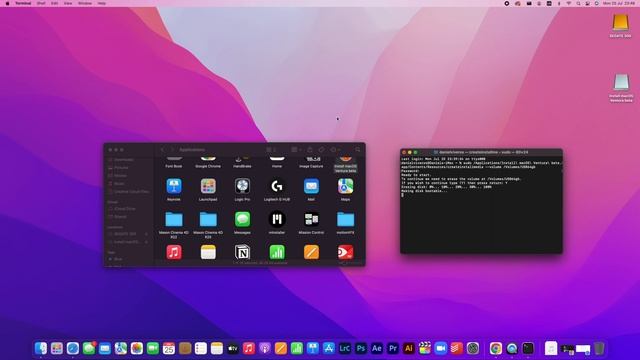The width and height of the screenshot is (640, 360).
Task: Click the Finder search magnifier icon
Action: click(x=358, y=150)
